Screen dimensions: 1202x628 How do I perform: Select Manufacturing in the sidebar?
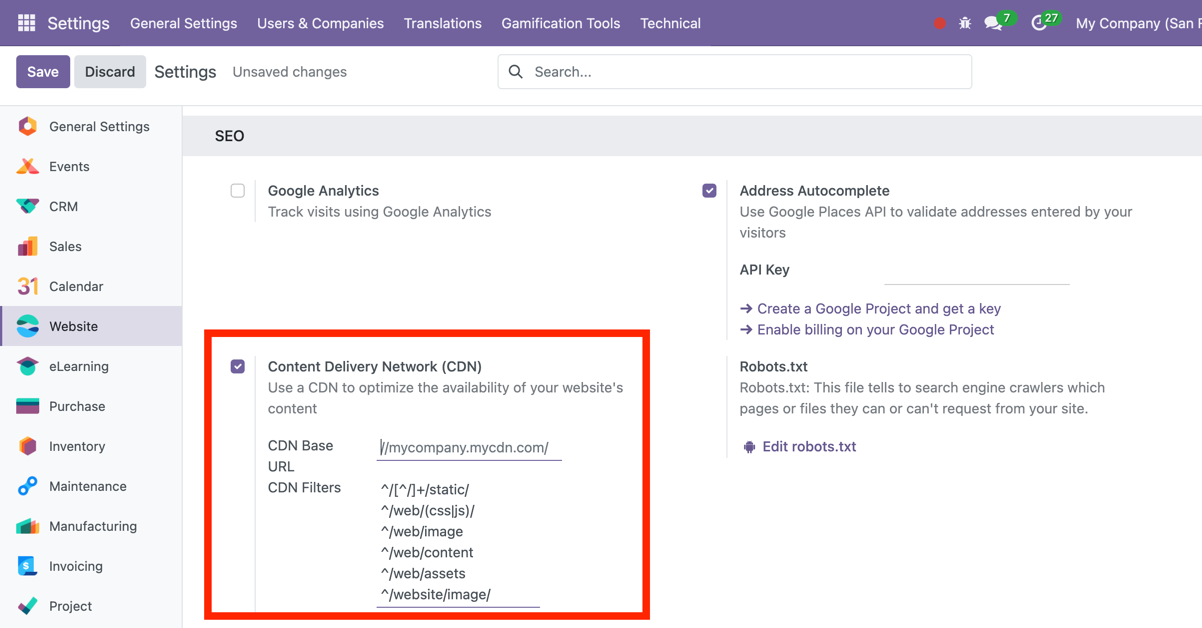point(93,527)
